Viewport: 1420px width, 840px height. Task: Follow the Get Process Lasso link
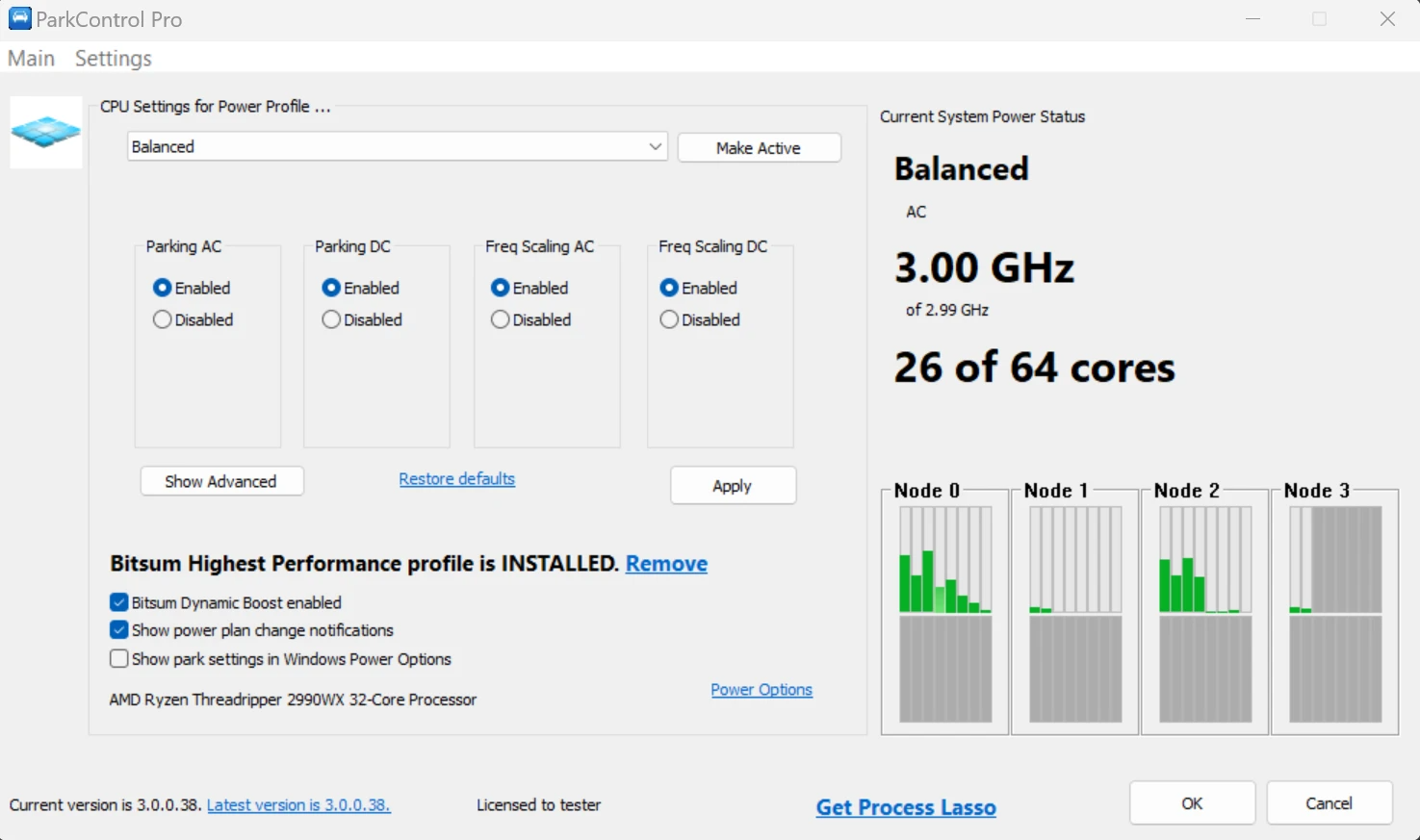point(905,807)
